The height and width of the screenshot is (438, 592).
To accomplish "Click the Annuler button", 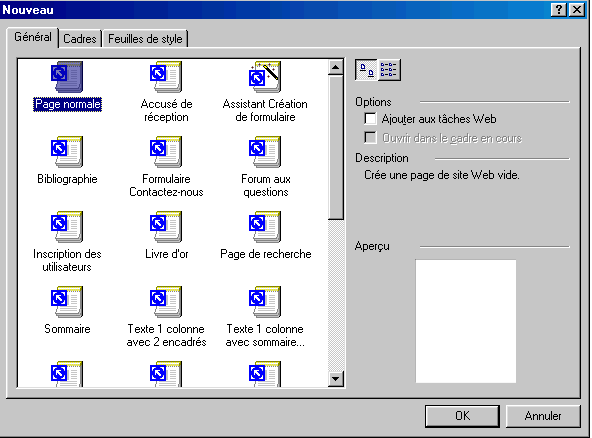I will pyautogui.click(x=543, y=416).
